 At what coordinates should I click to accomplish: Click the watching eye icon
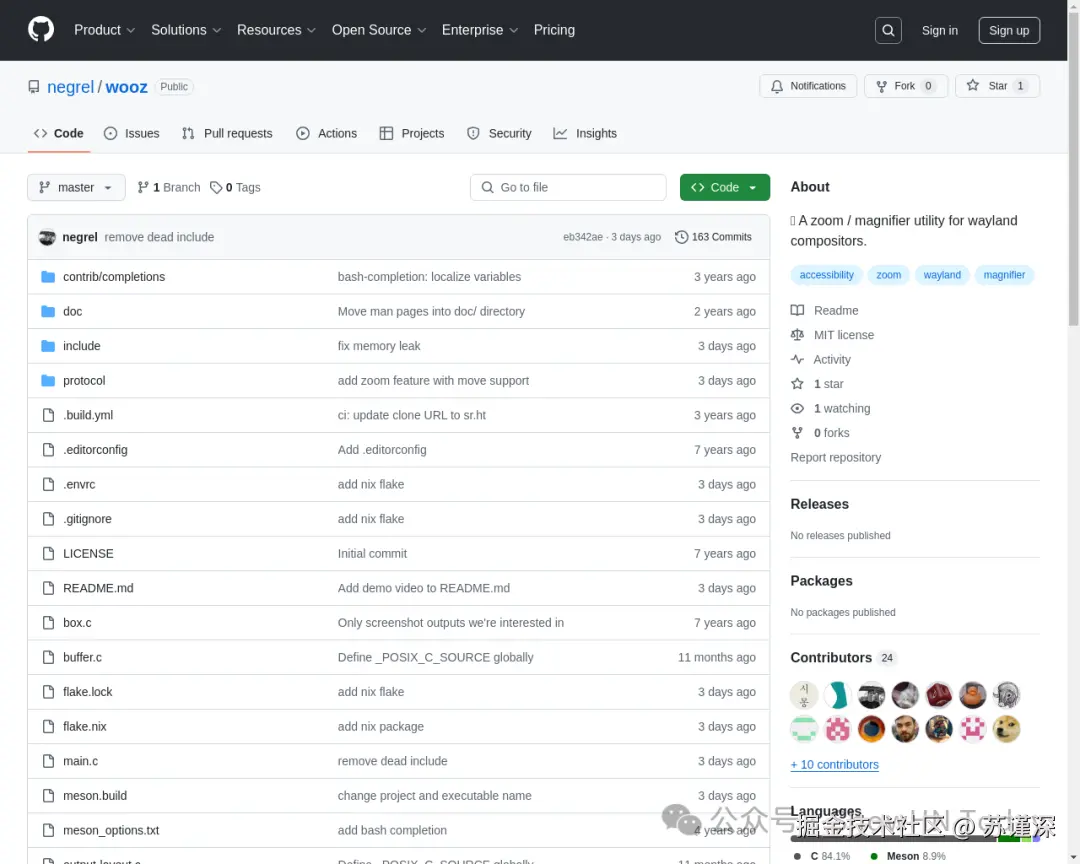[797, 409]
